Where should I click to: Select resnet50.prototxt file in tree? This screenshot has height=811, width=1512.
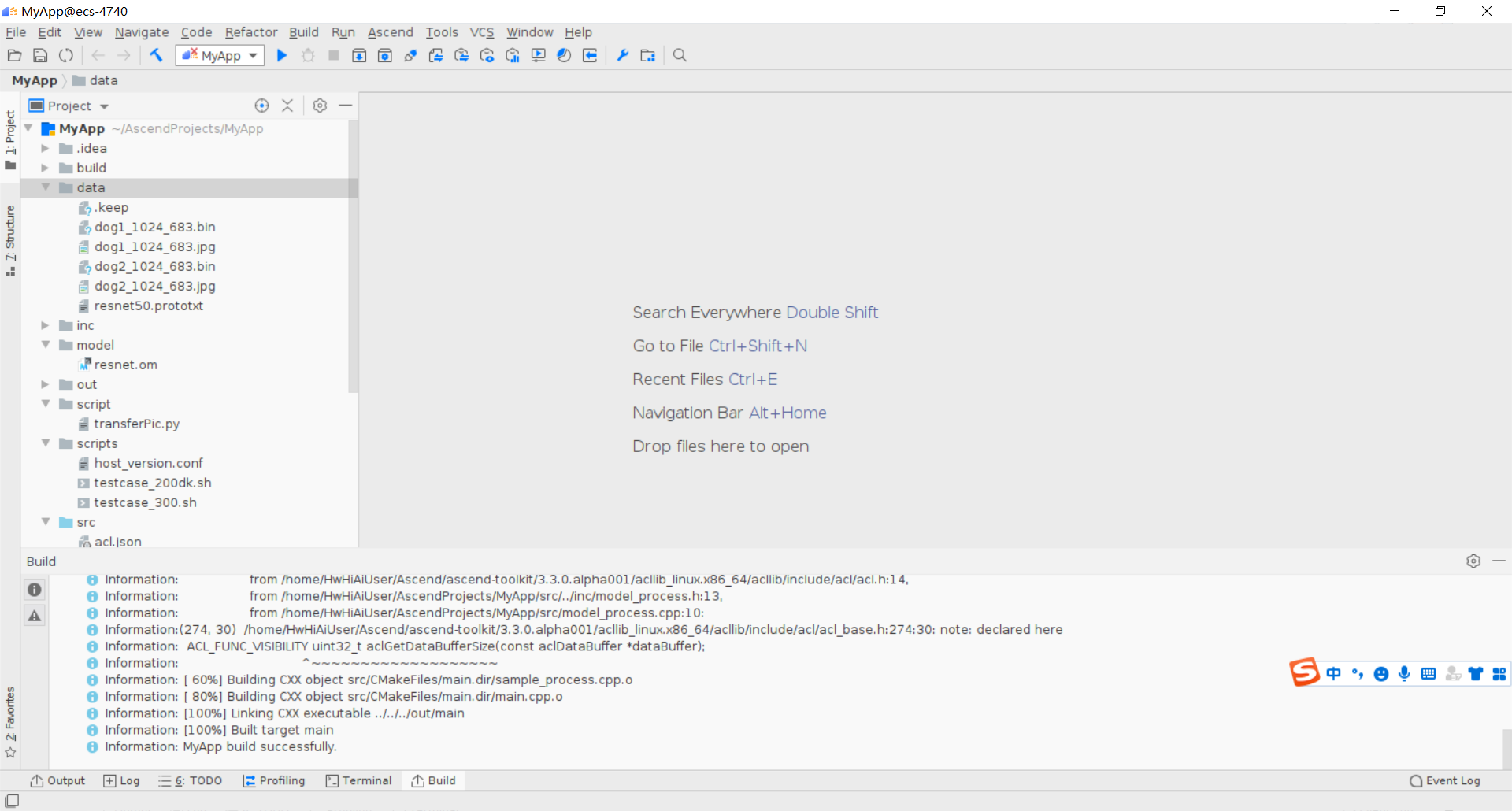(148, 306)
